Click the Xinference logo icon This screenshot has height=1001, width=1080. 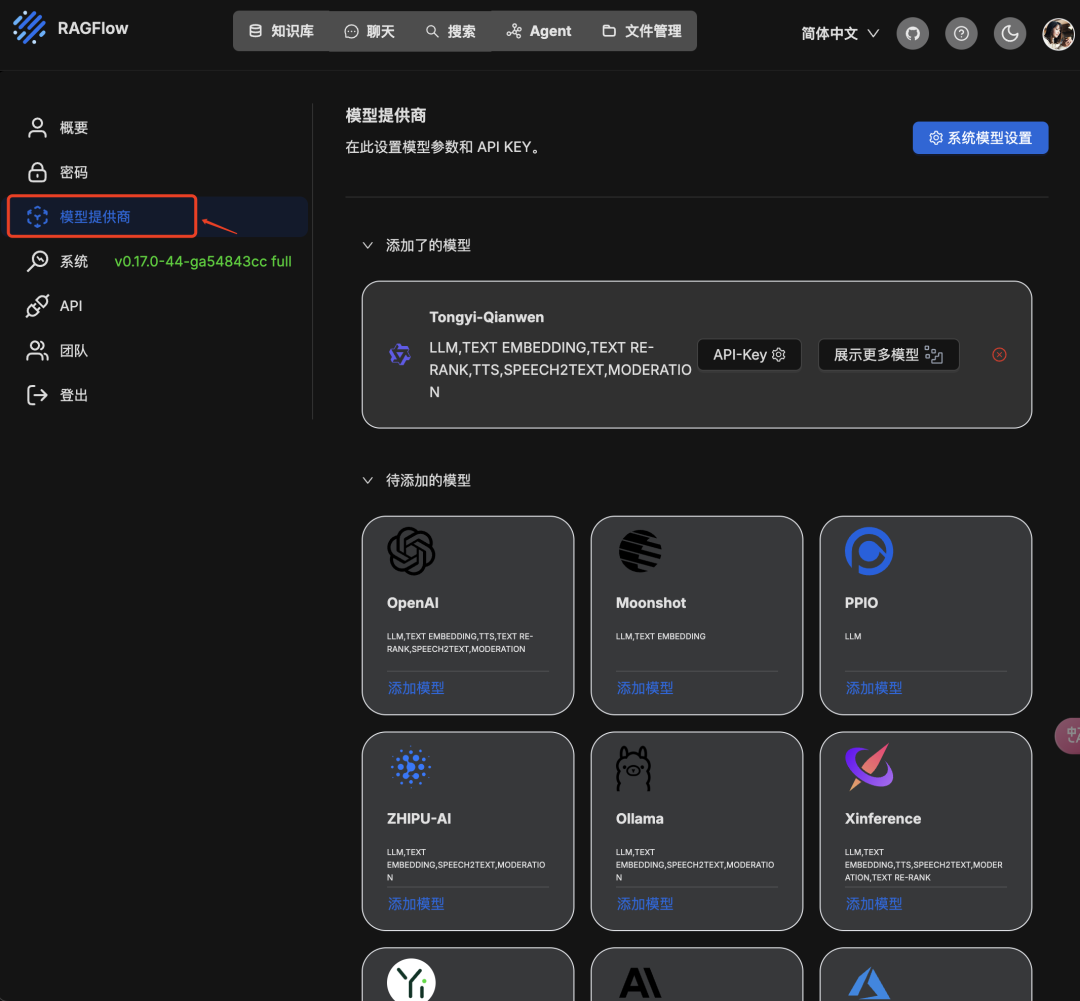click(x=869, y=766)
